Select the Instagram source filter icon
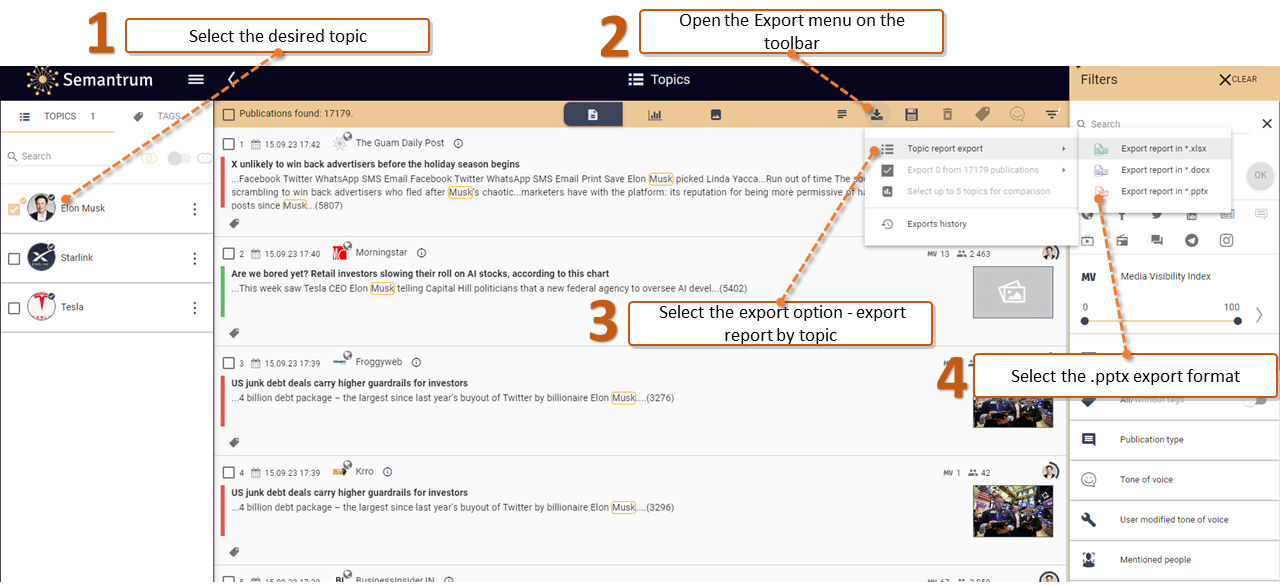Image resolution: width=1280 pixels, height=586 pixels. pos(1226,240)
